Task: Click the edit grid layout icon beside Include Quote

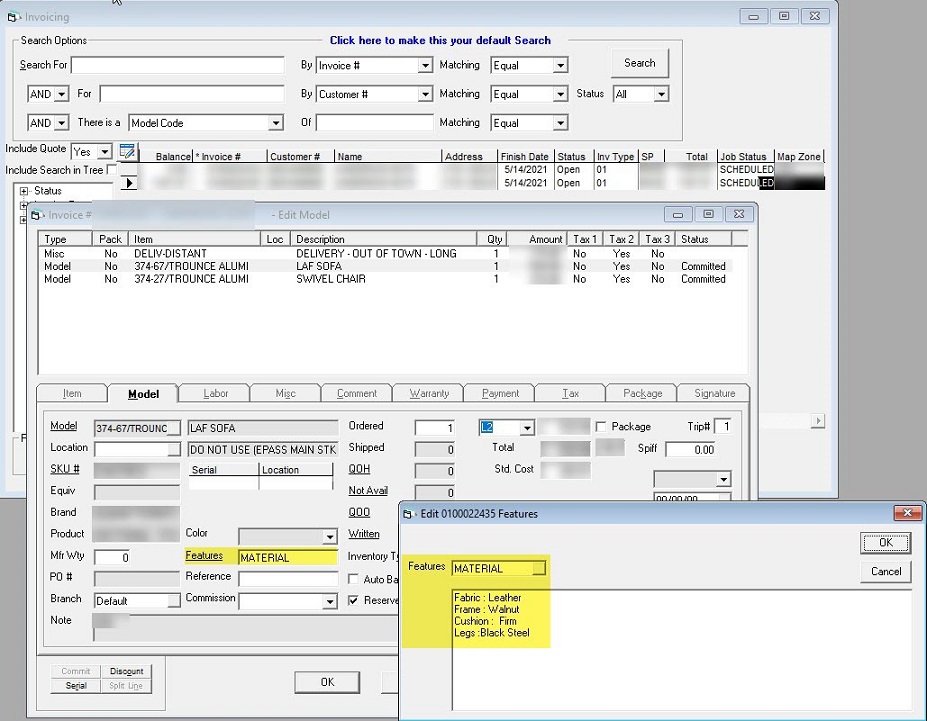Action: pos(127,152)
